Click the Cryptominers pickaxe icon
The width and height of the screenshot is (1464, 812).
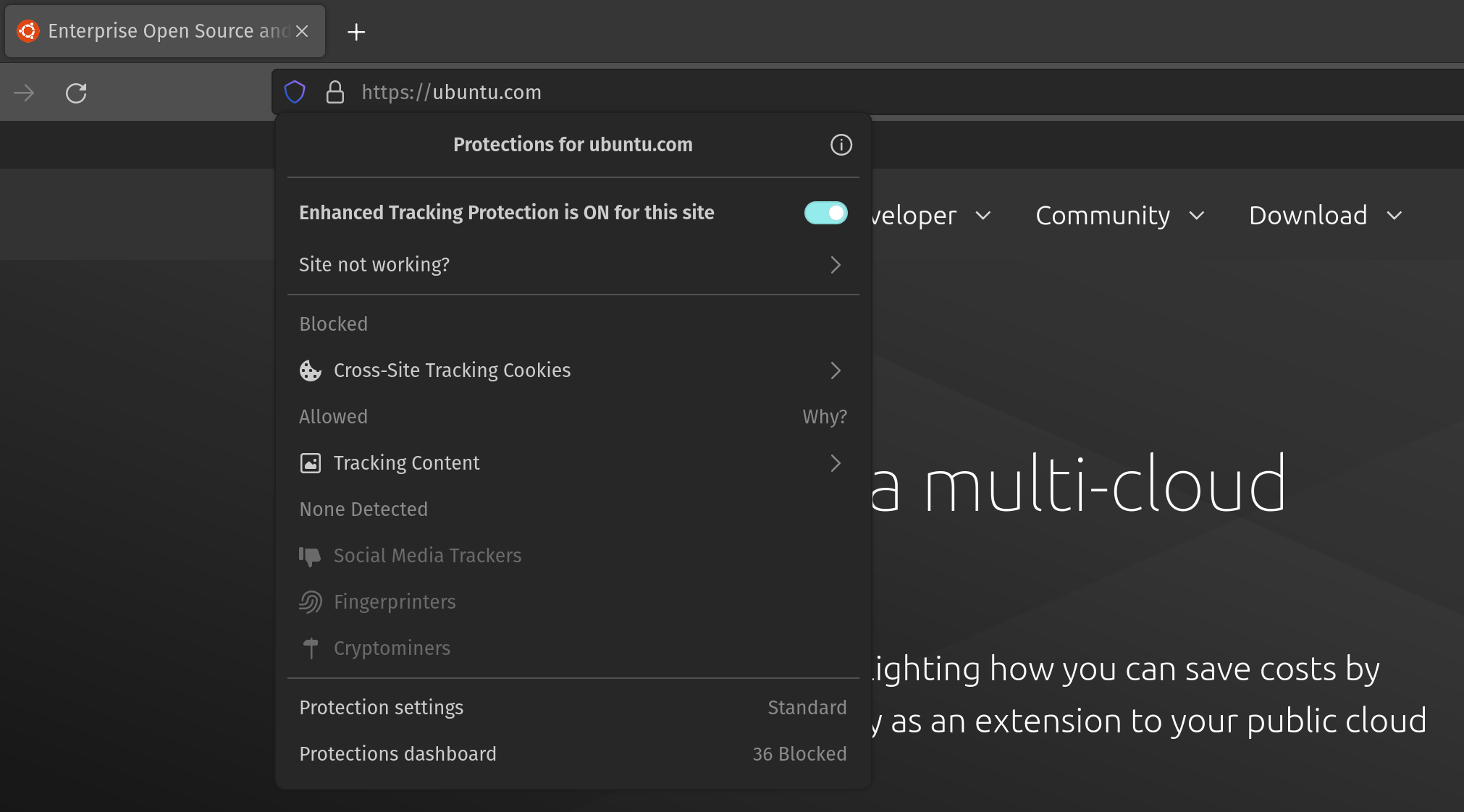tap(311, 648)
